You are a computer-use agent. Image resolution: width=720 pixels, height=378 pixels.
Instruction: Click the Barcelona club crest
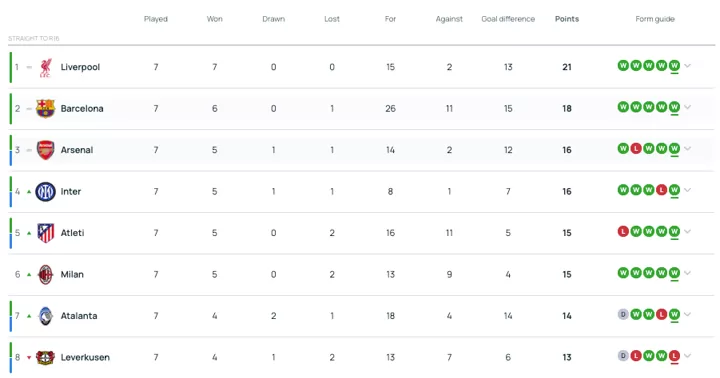coord(45,109)
